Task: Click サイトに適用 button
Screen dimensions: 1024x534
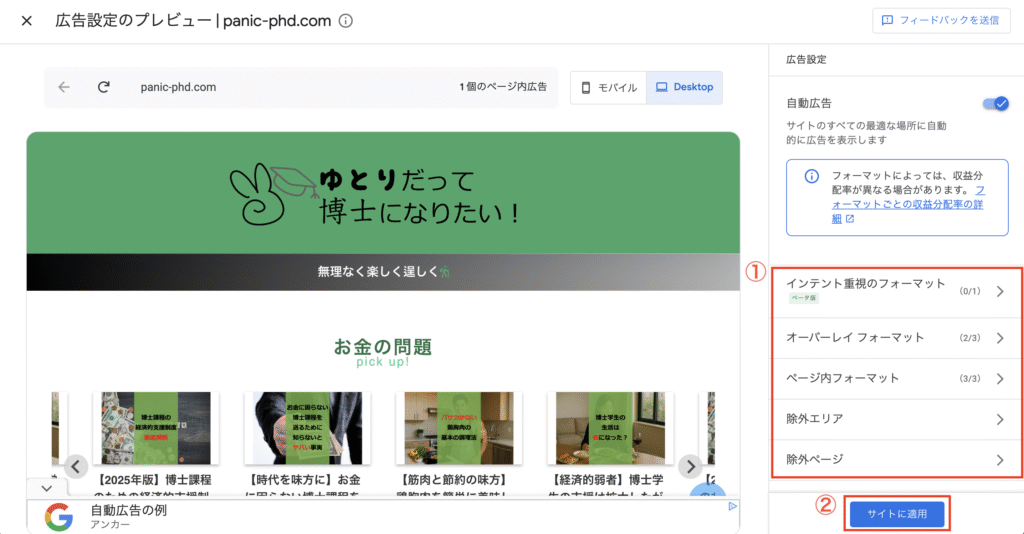Action: click(897, 514)
